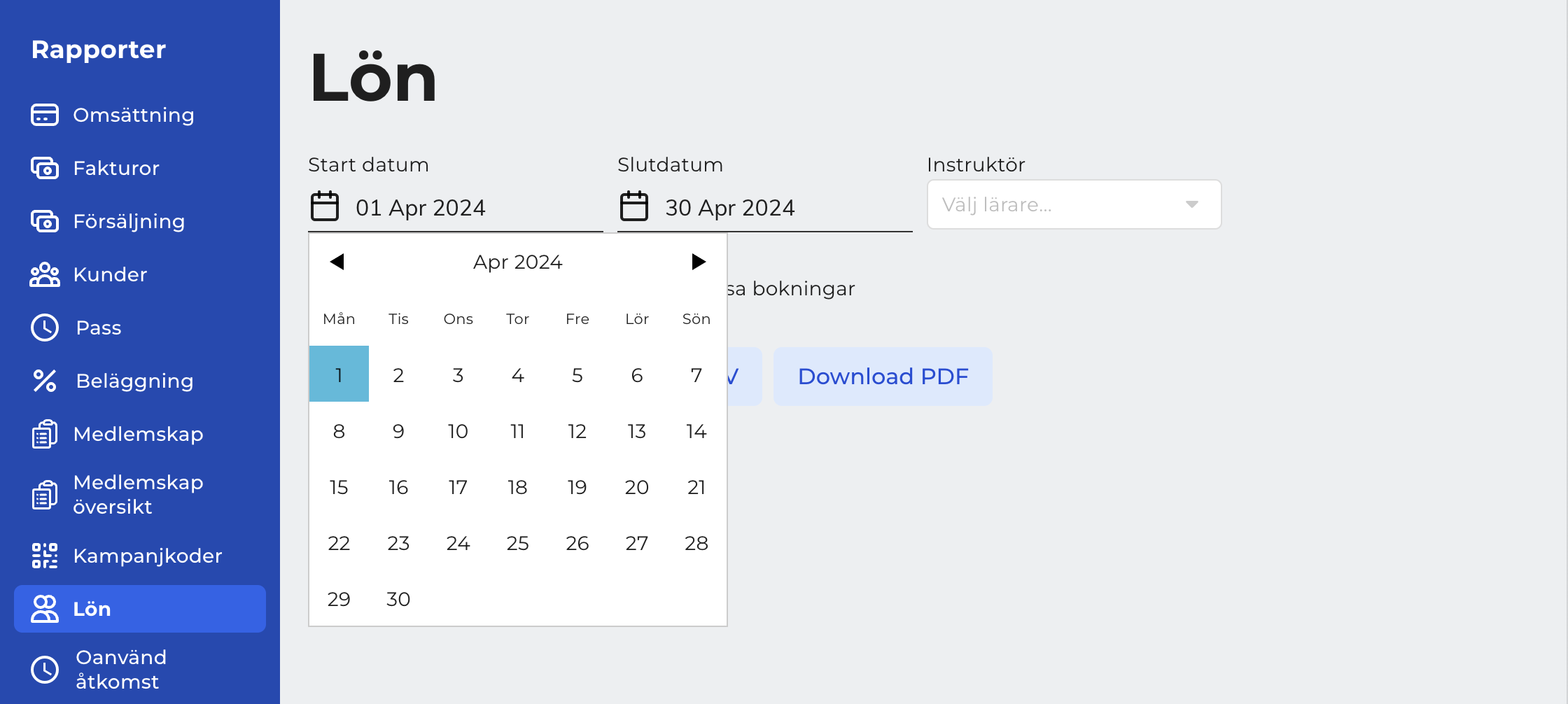Click the Beläggning percent icon

pyautogui.click(x=45, y=381)
